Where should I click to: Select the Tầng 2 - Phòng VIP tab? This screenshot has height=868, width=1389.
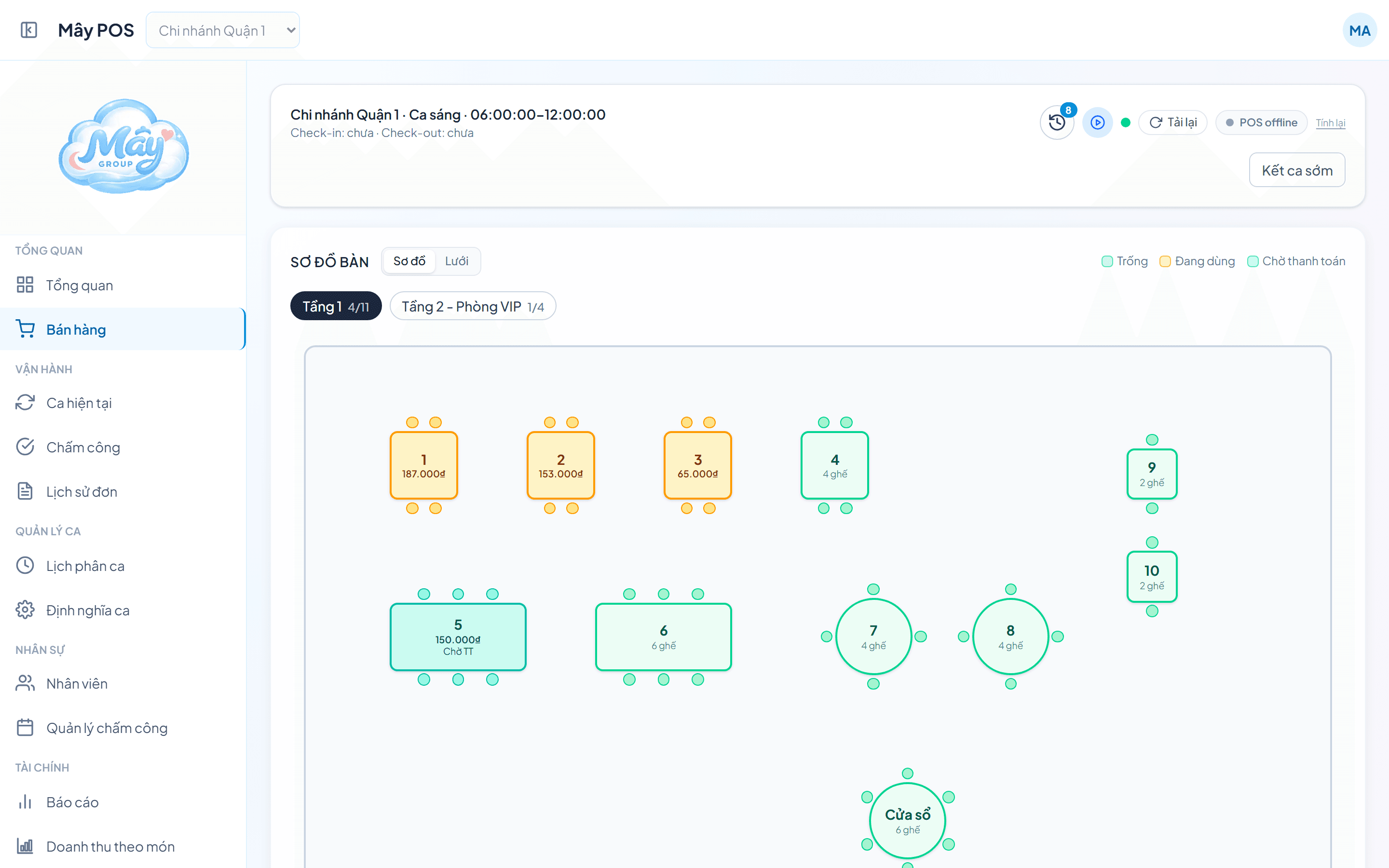point(472,306)
